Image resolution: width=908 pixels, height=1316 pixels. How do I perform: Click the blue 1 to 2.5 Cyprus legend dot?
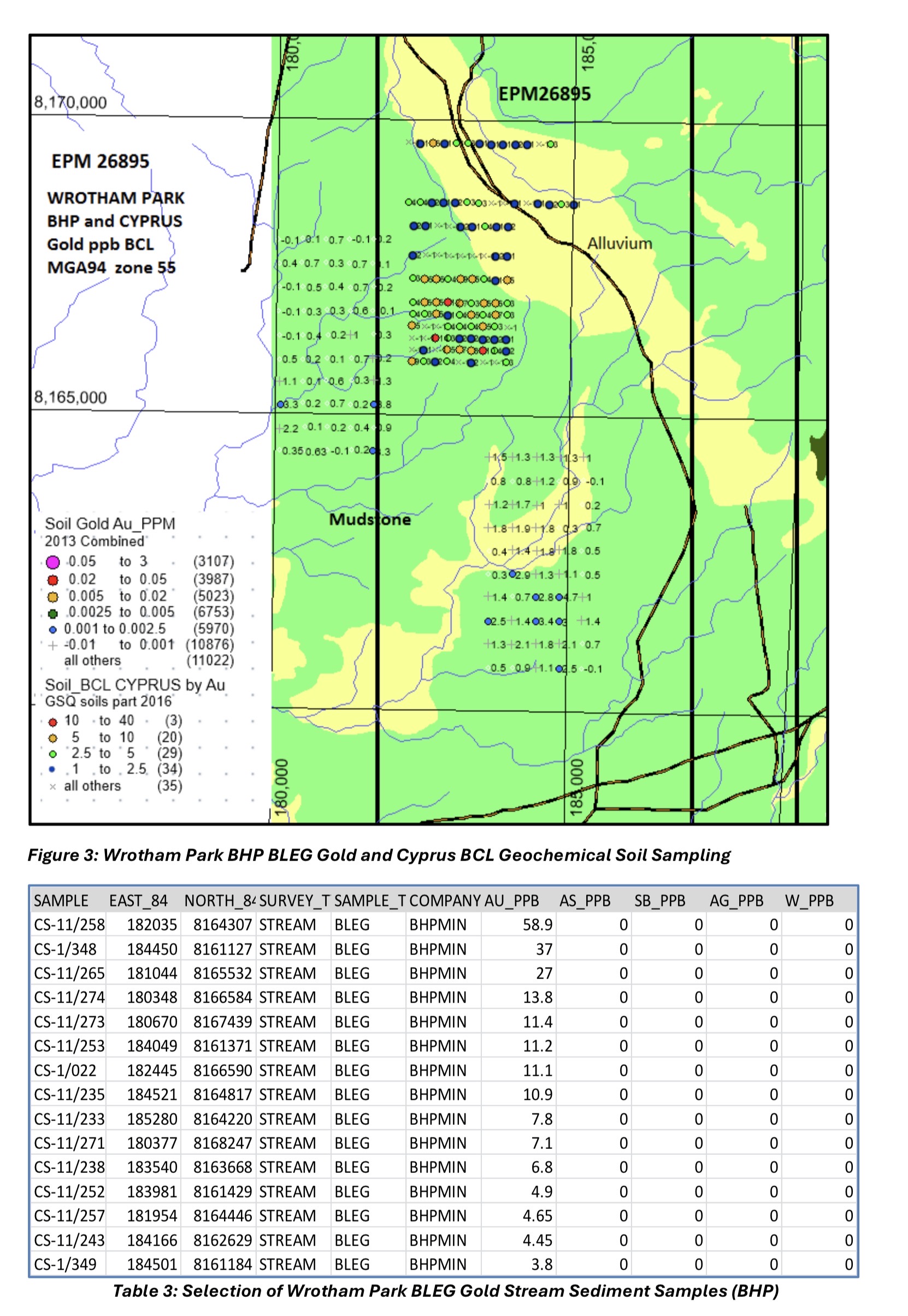tap(53, 769)
